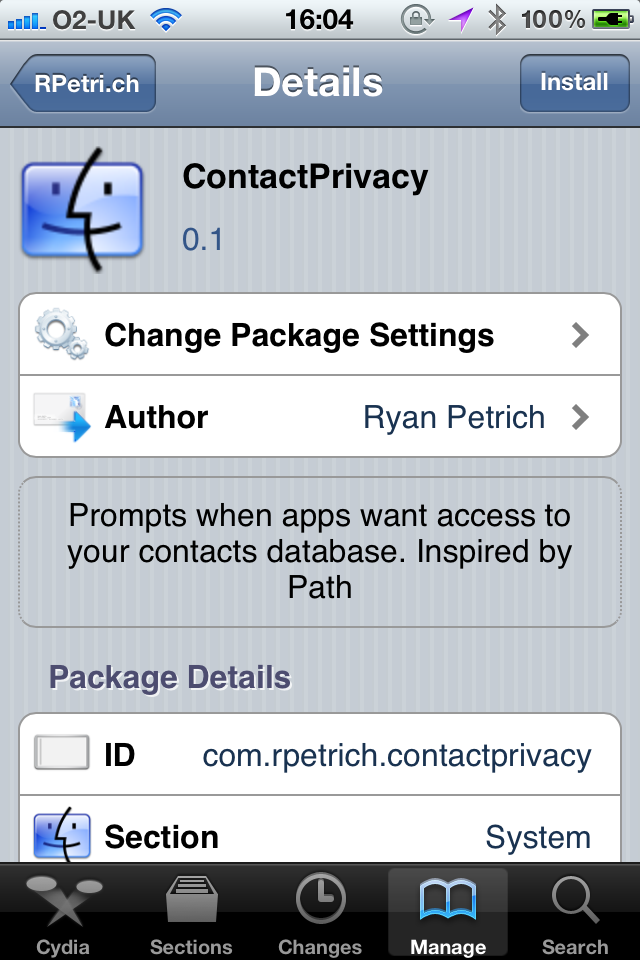
Task: Go back to RPetri.ch
Action: 83,83
